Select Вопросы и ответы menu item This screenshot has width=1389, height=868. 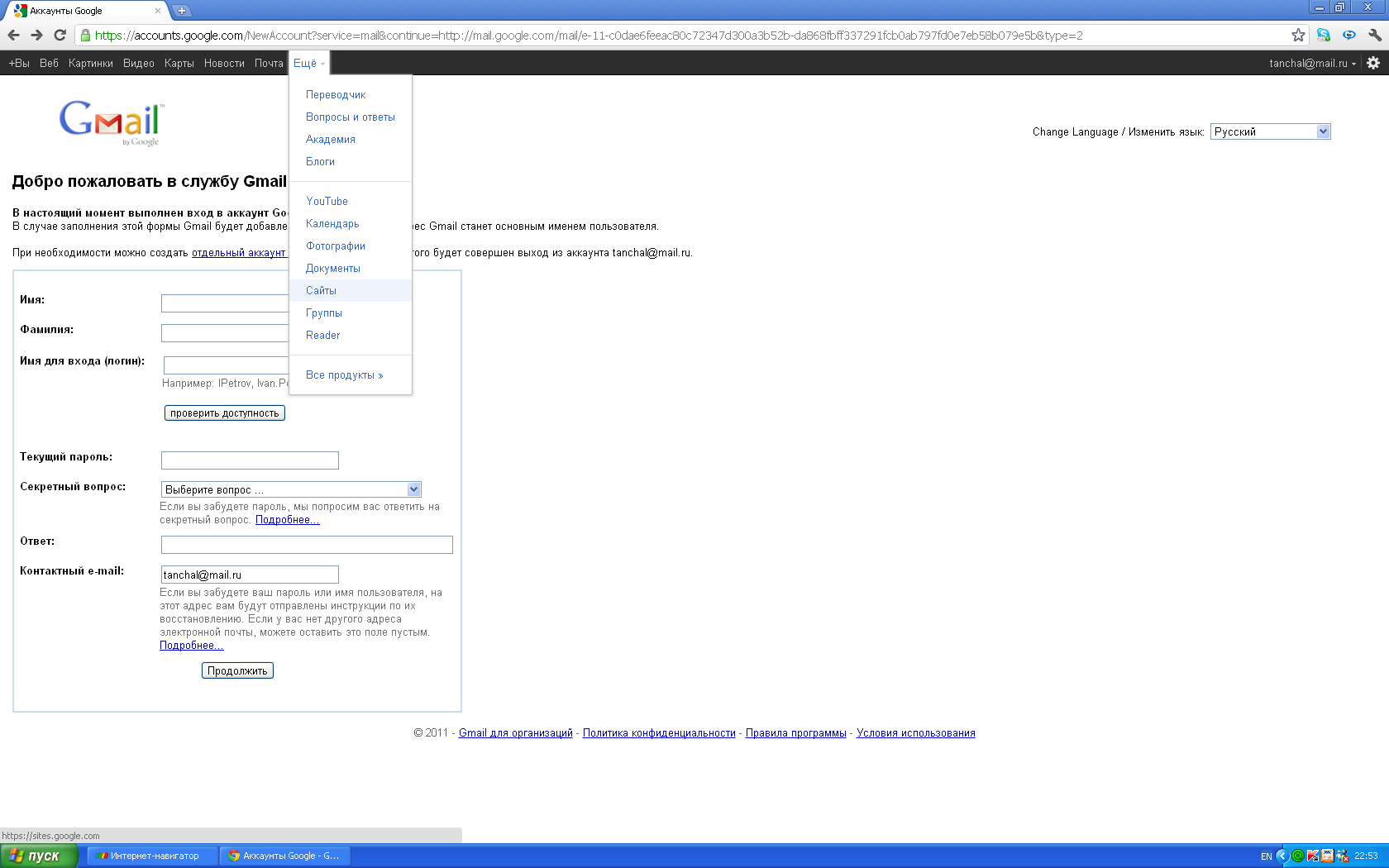tap(351, 117)
